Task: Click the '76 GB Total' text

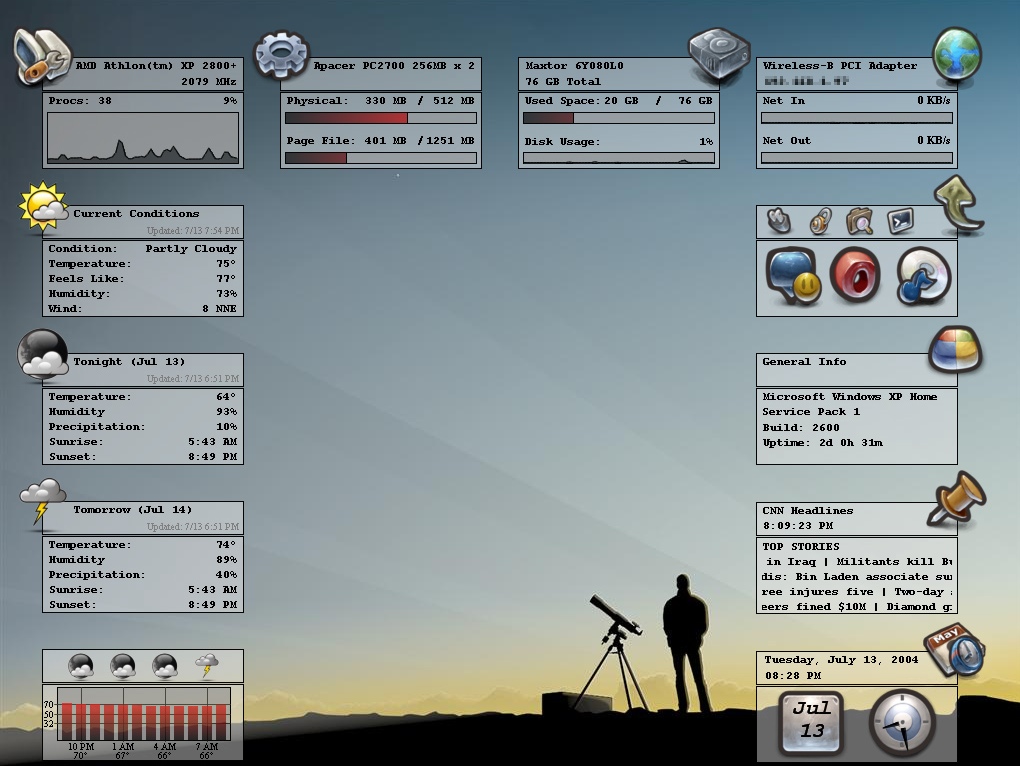Action: [x=563, y=81]
